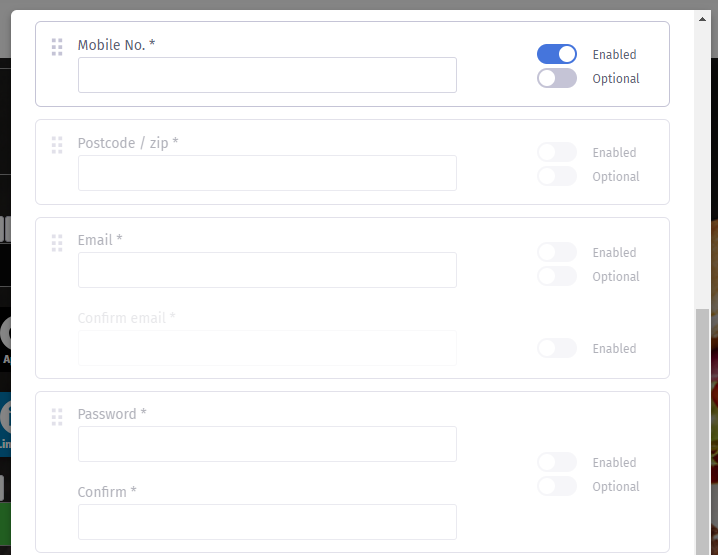Turn on the Mobile No. Optional toggle
The image size is (718, 555).
557,78
